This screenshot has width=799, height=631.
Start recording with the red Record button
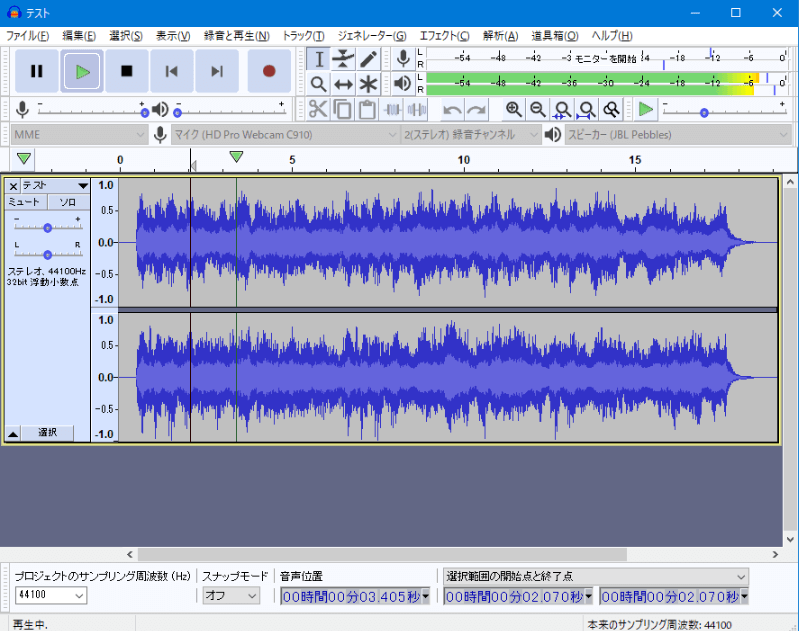click(269, 71)
